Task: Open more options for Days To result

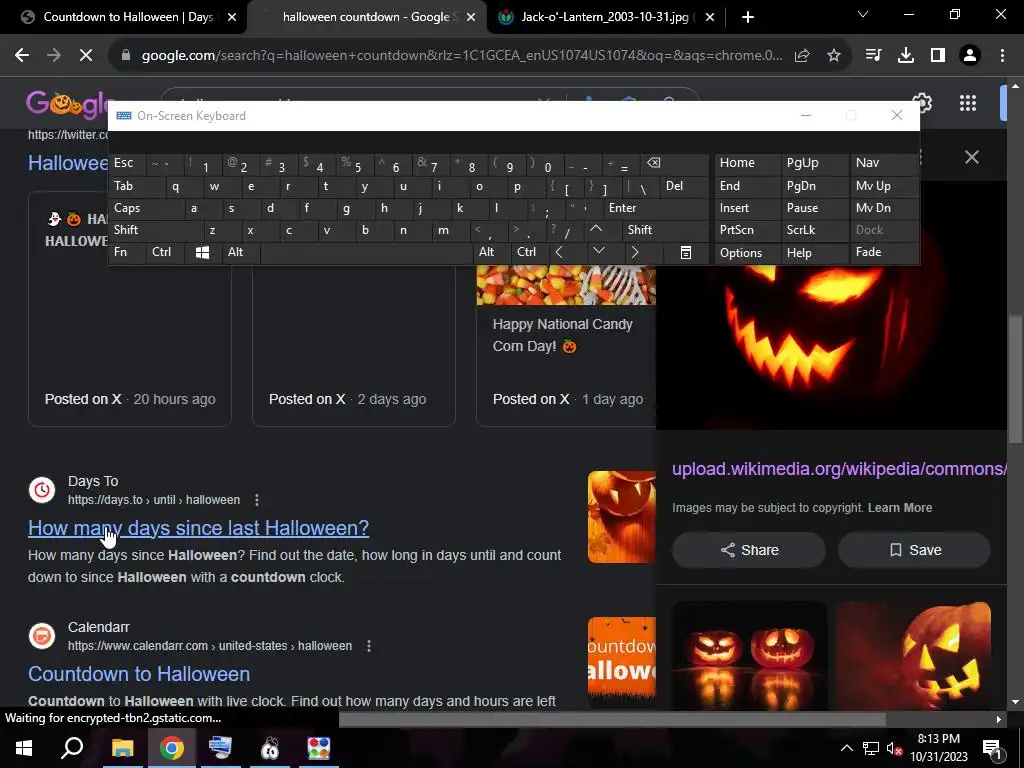Action: pos(257,500)
